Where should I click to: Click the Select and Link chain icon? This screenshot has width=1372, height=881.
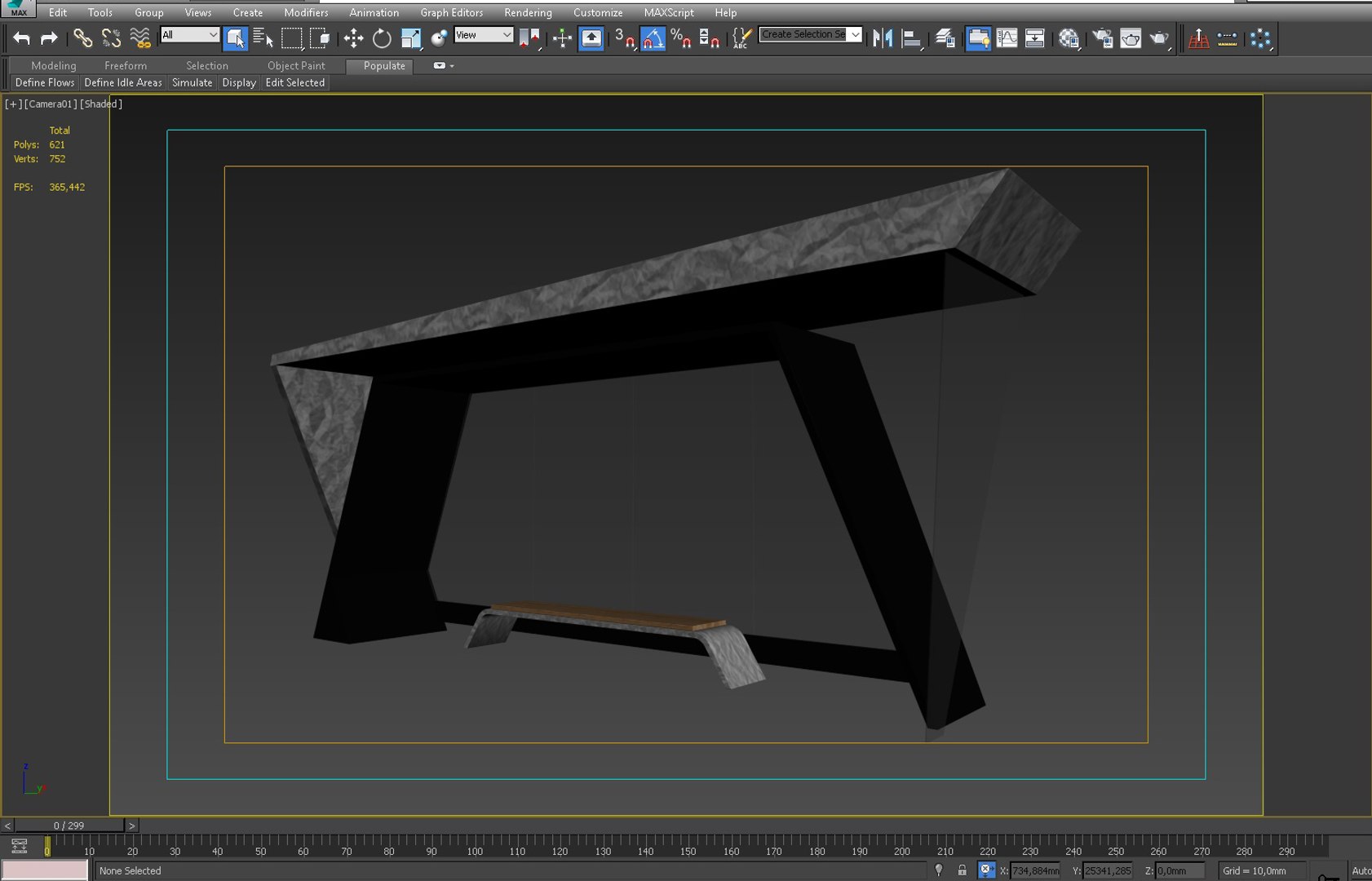point(82,38)
